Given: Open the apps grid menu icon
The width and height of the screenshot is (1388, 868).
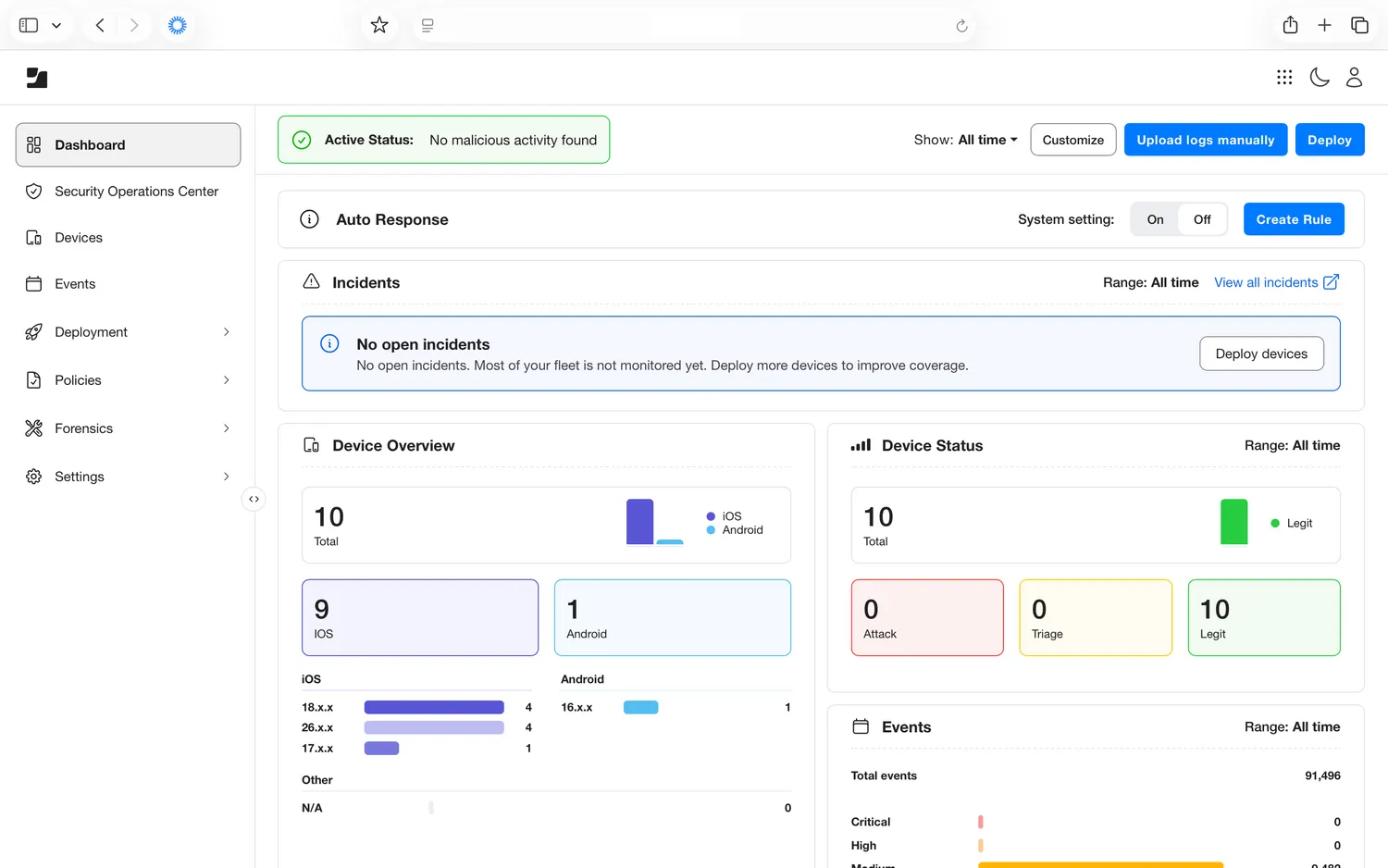Looking at the screenshot, I should coord(1284,78).
